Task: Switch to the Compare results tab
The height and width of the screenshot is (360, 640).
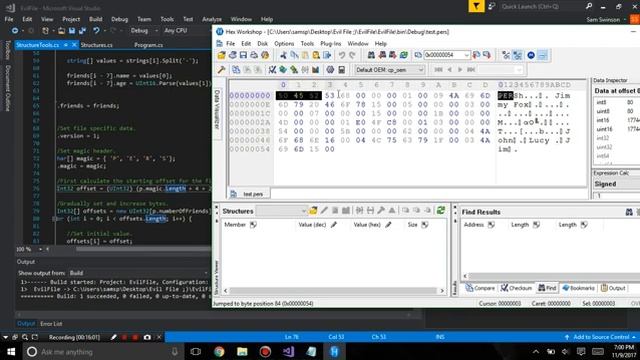Action: click(480, 288)
